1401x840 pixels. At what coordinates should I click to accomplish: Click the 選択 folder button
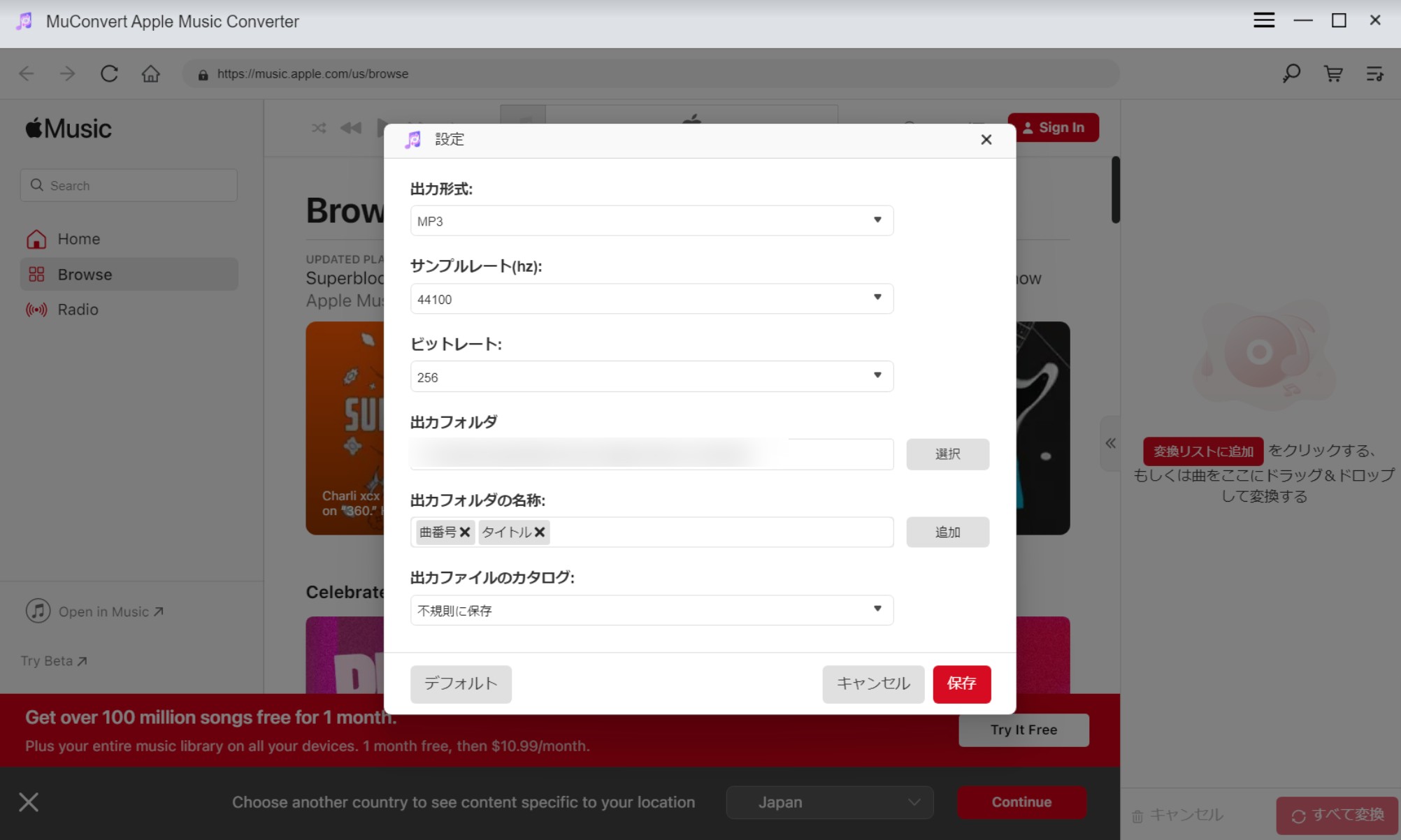point(947,454)
